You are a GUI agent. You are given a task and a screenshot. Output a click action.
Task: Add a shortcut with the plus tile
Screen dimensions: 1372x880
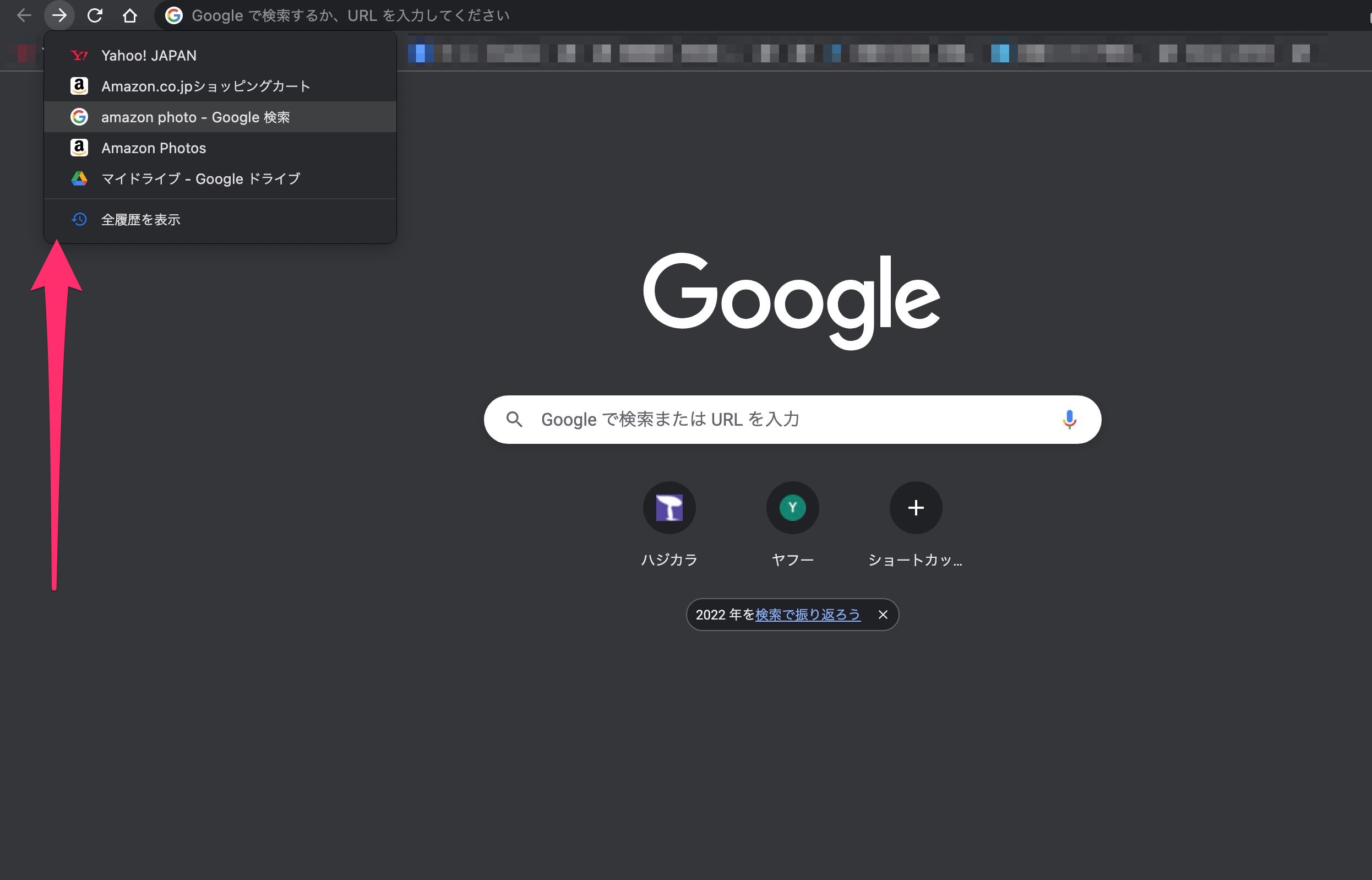pos(916,525)
